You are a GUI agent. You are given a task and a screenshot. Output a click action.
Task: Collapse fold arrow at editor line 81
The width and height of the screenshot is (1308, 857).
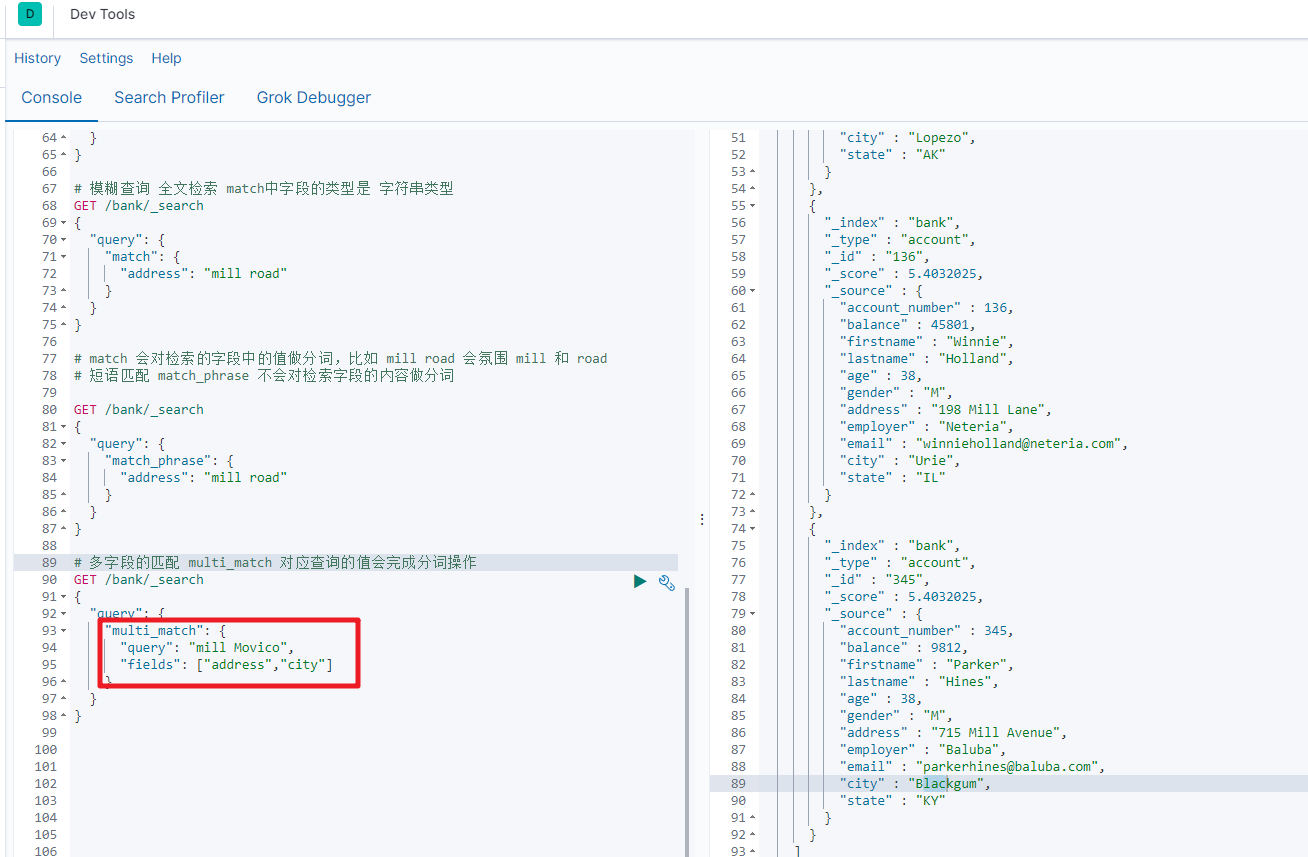click(64, 427)
